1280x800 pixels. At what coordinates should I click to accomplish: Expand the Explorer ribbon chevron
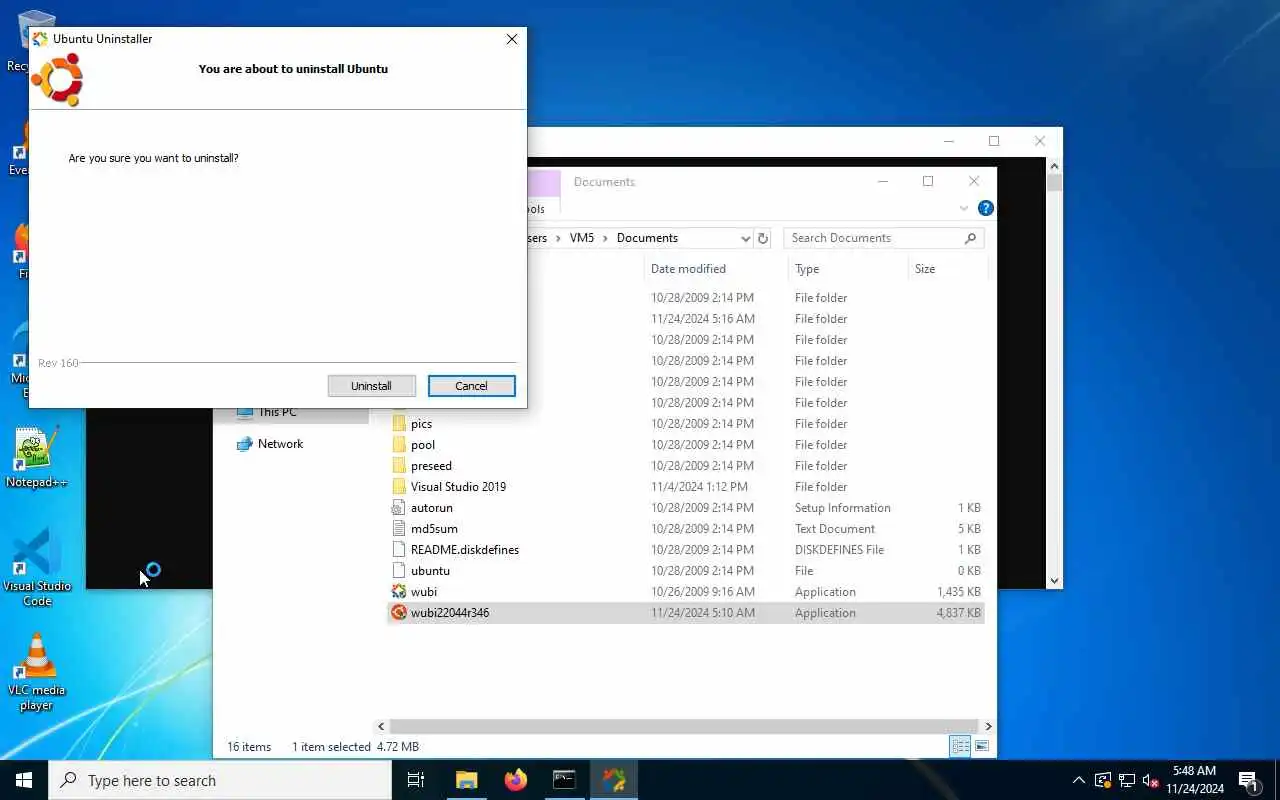pos(964,209)
